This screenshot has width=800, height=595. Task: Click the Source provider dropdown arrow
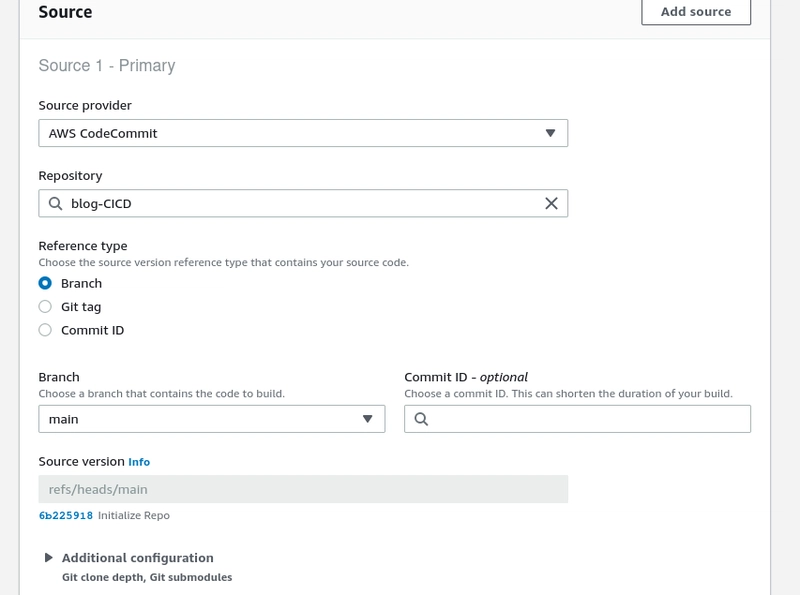[550, 133]
